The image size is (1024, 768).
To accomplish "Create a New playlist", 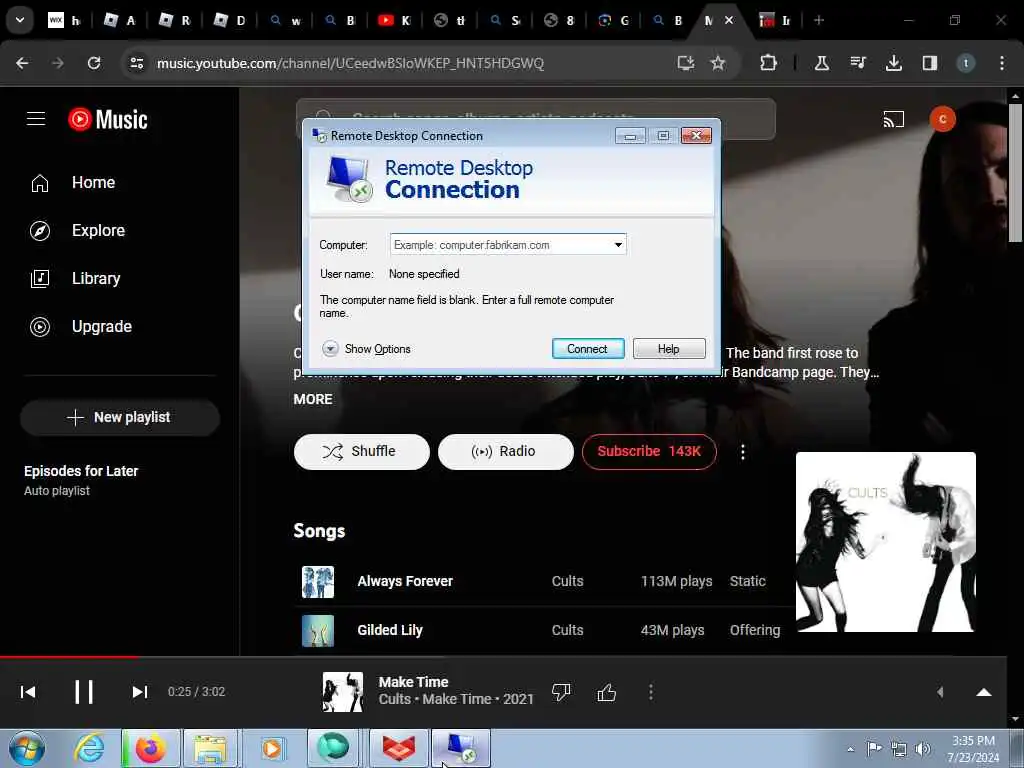I will pos(120,417).
